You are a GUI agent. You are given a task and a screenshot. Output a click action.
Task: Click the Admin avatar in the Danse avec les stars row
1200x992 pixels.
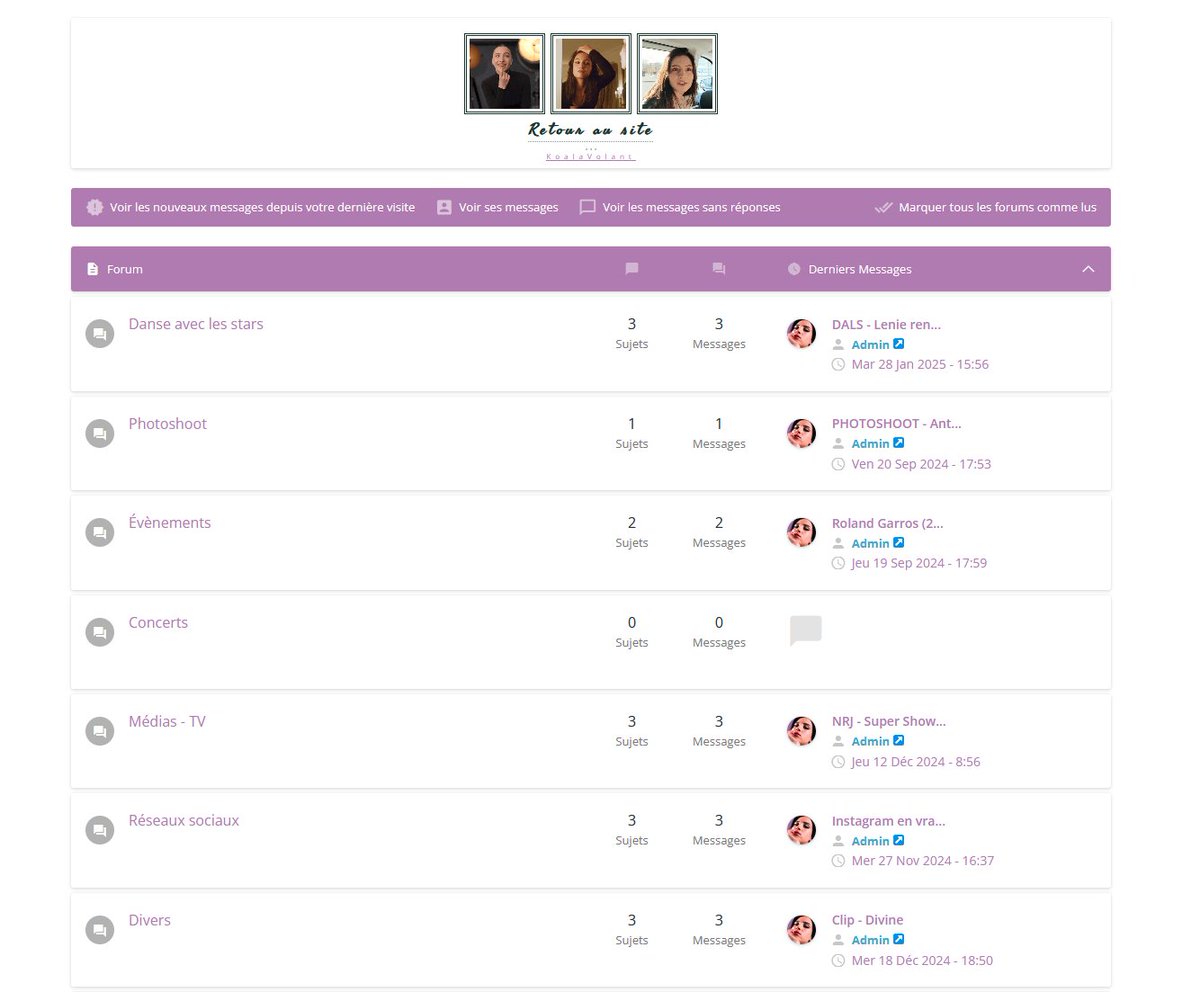point(801,334)
